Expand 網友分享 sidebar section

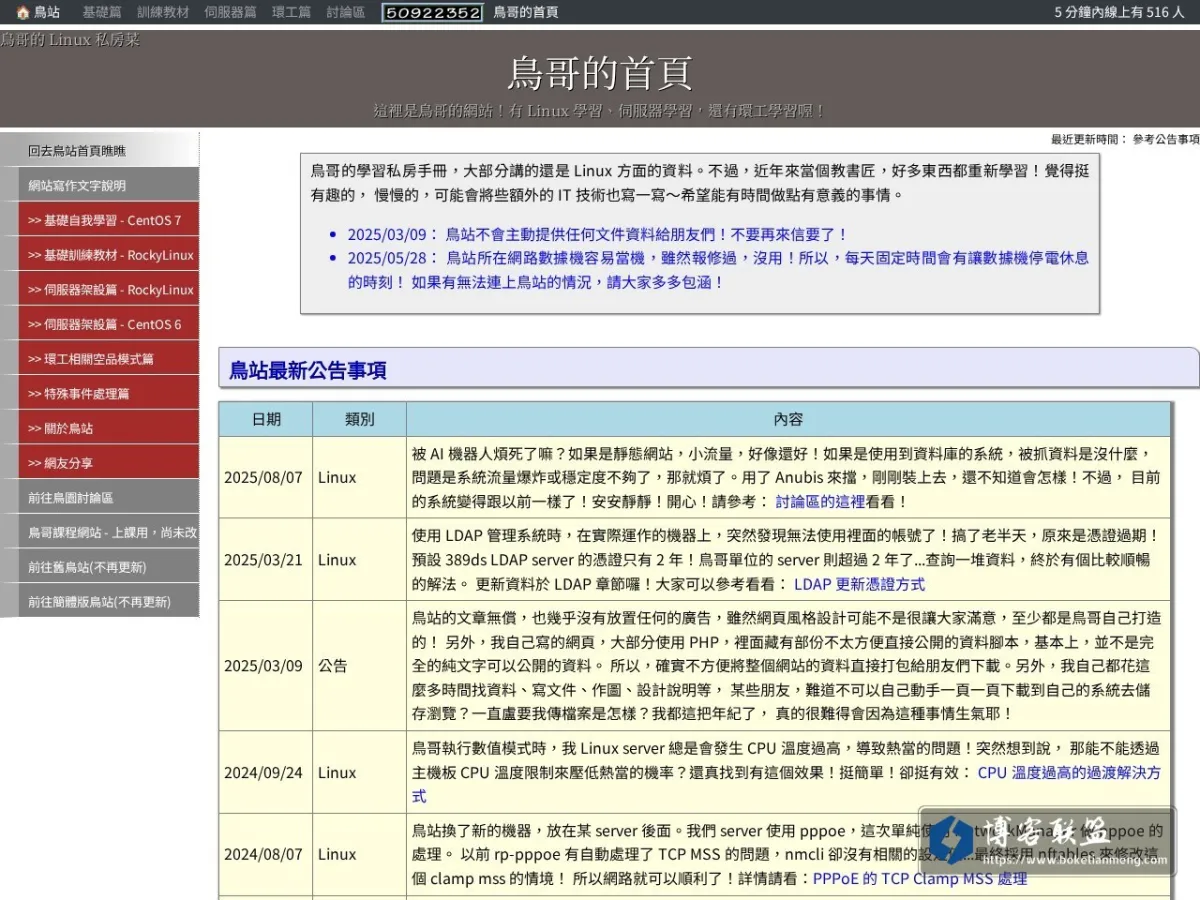pyautogui.click(x=108, y=463)
